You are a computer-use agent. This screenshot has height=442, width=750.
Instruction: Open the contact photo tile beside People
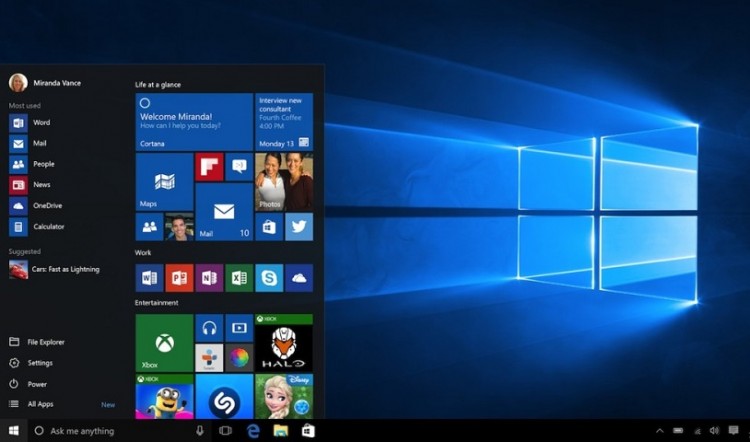coord(179,227)
